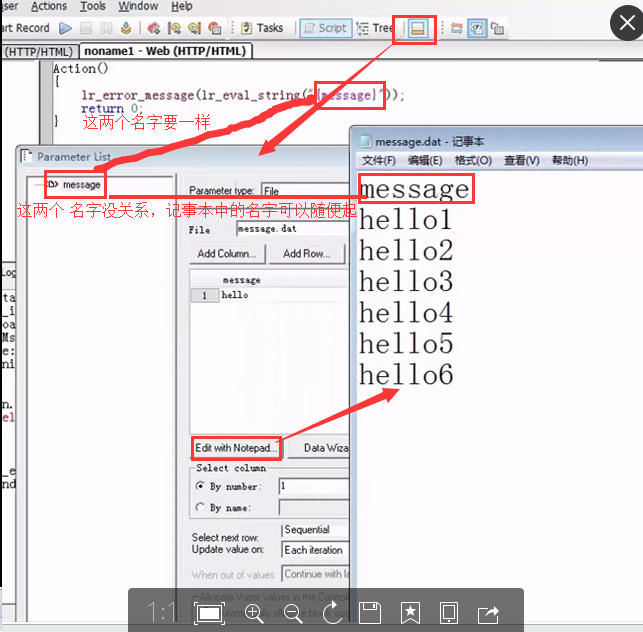The image size is (643, 632).
Task: Open the Tasks view
Action: tap(262, 28)
